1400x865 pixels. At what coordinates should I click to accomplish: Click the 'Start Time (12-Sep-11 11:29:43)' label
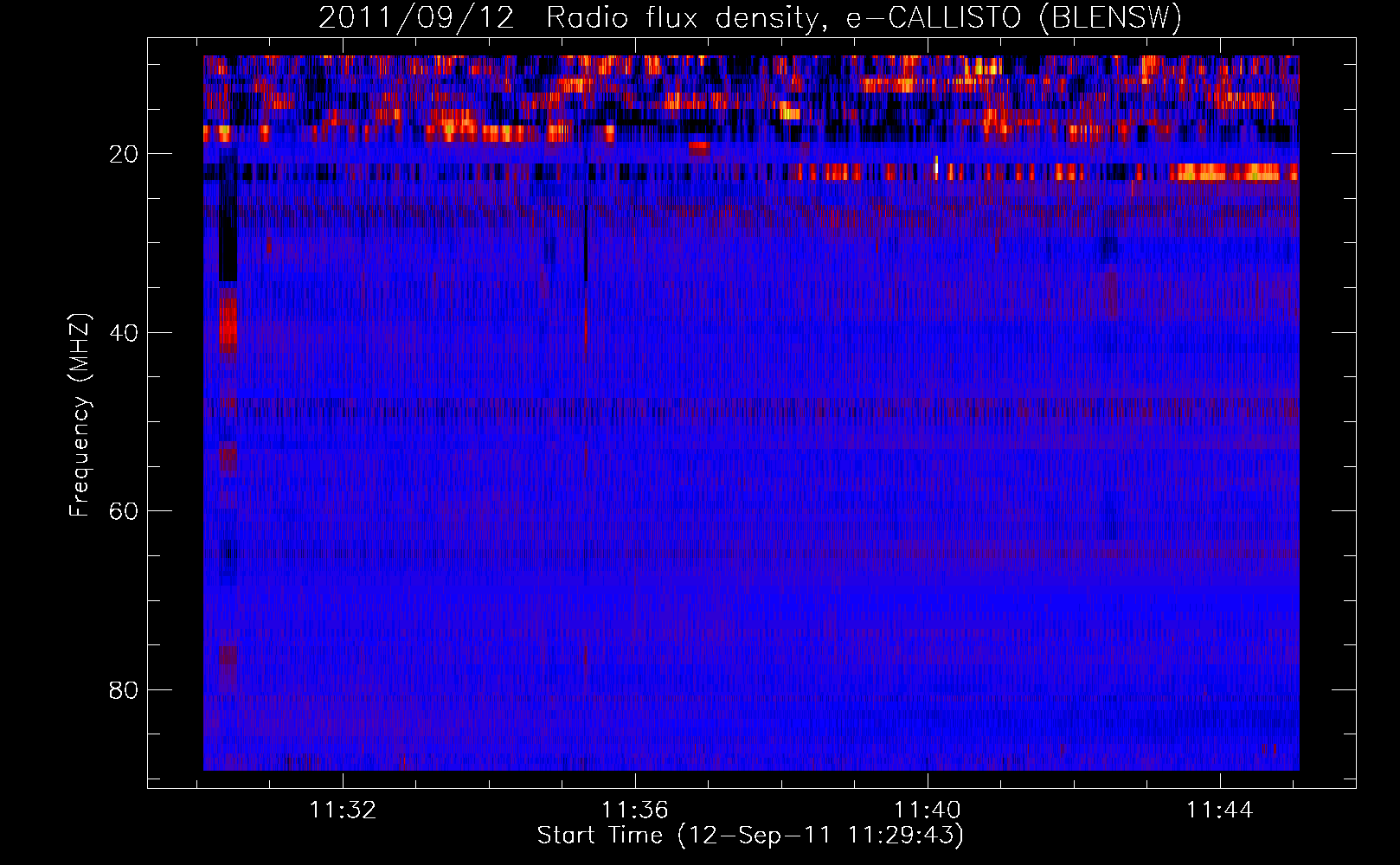point(750,836)
